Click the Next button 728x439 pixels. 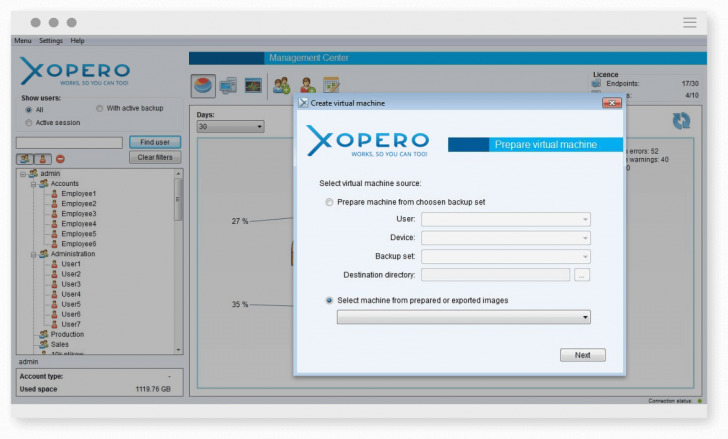582,355
